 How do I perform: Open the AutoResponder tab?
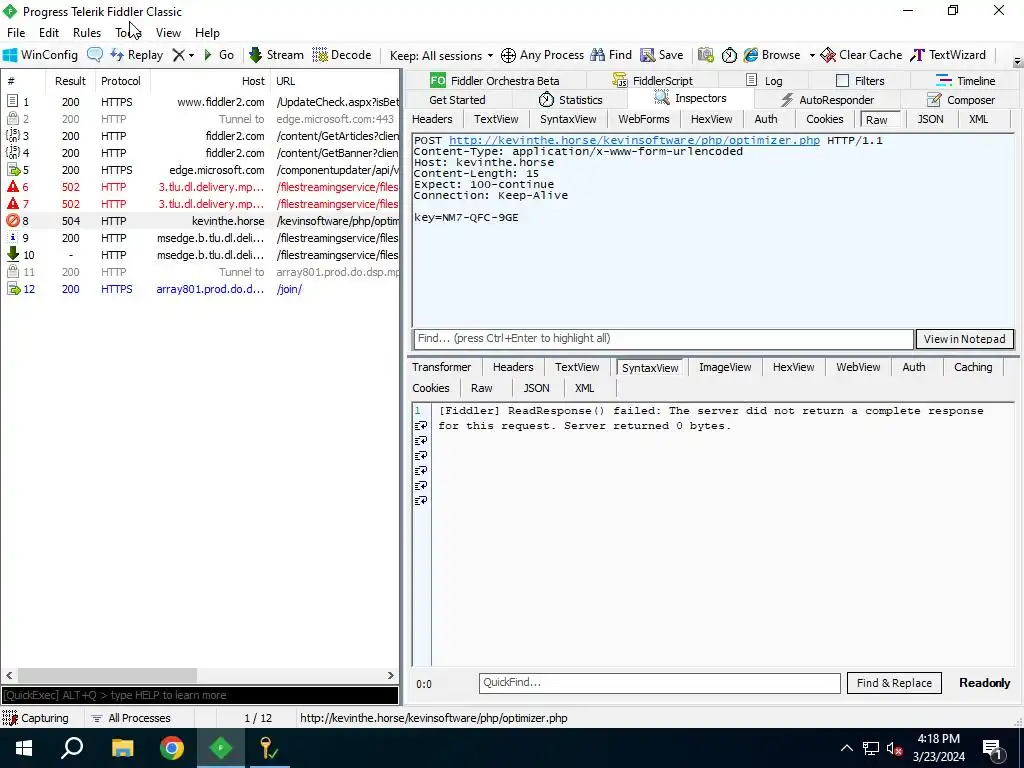tap(827, 100)
